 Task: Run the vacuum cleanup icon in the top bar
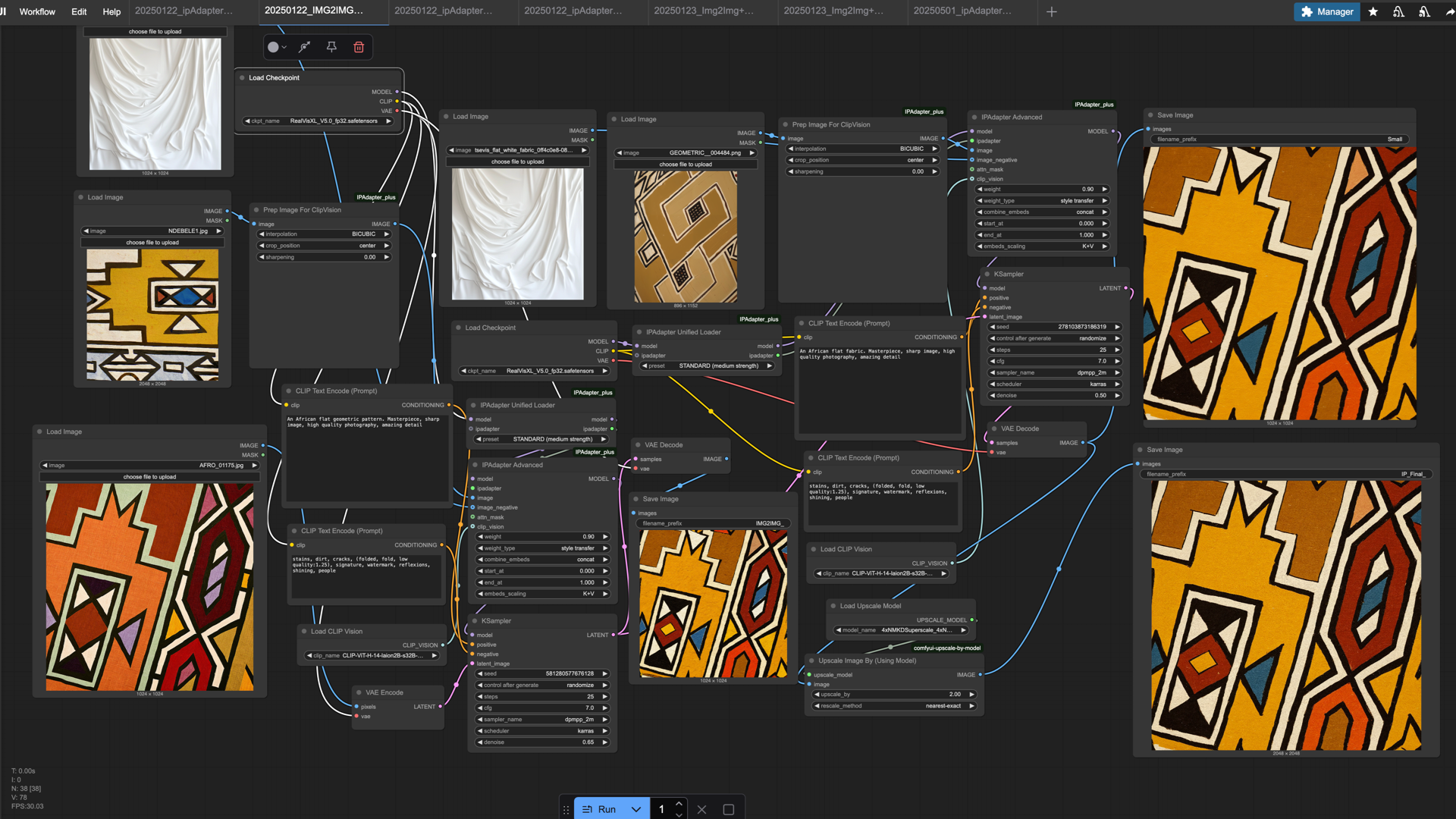click(x=1398, y=11)
